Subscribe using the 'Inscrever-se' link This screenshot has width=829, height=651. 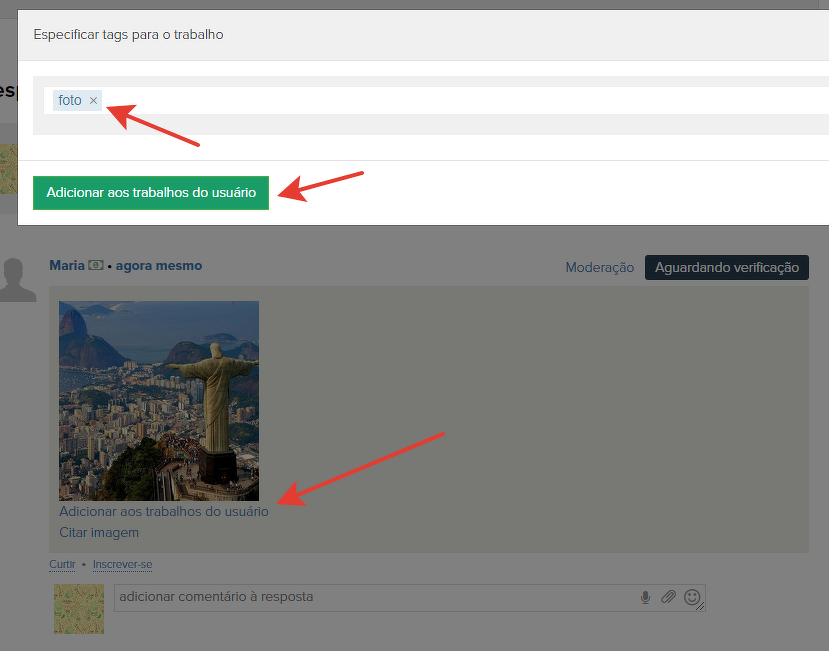coord(122,565)
